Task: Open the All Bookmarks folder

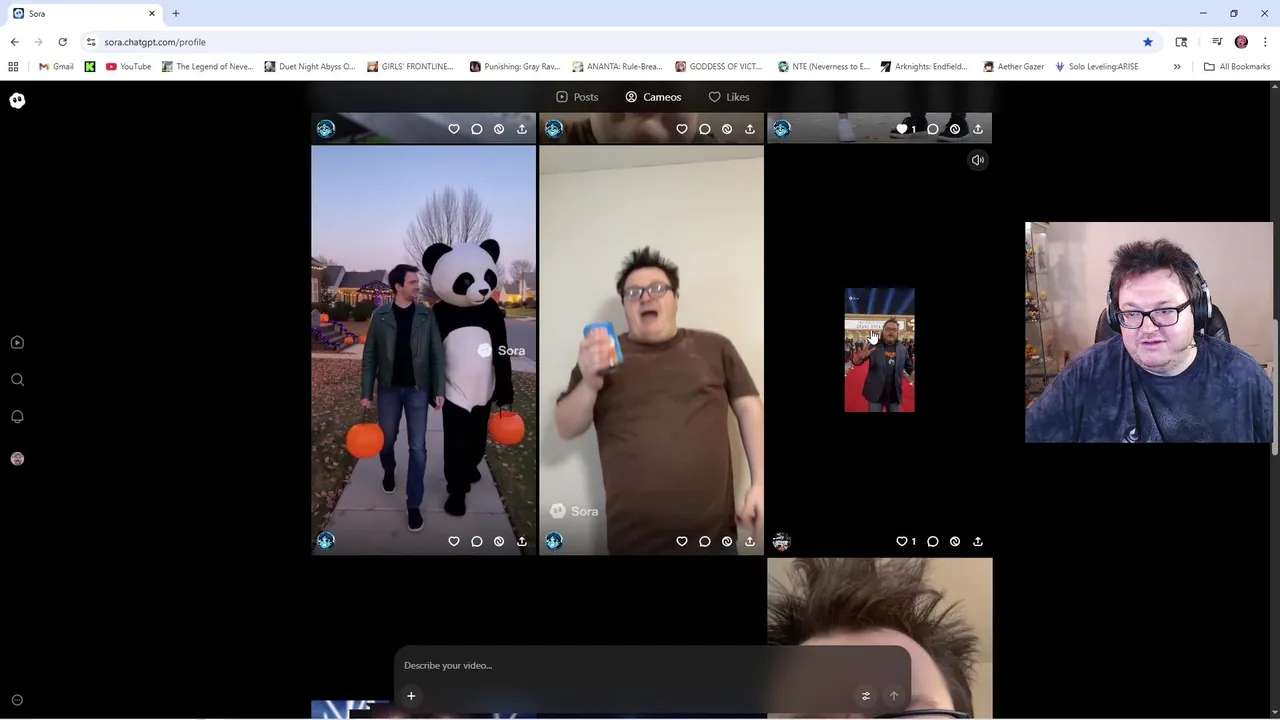Action: (x=1236, y=67)
